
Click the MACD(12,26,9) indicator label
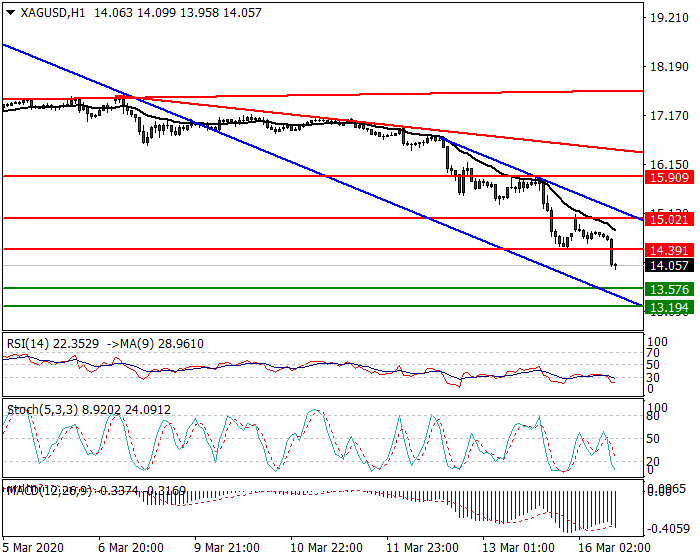(49, 490)
